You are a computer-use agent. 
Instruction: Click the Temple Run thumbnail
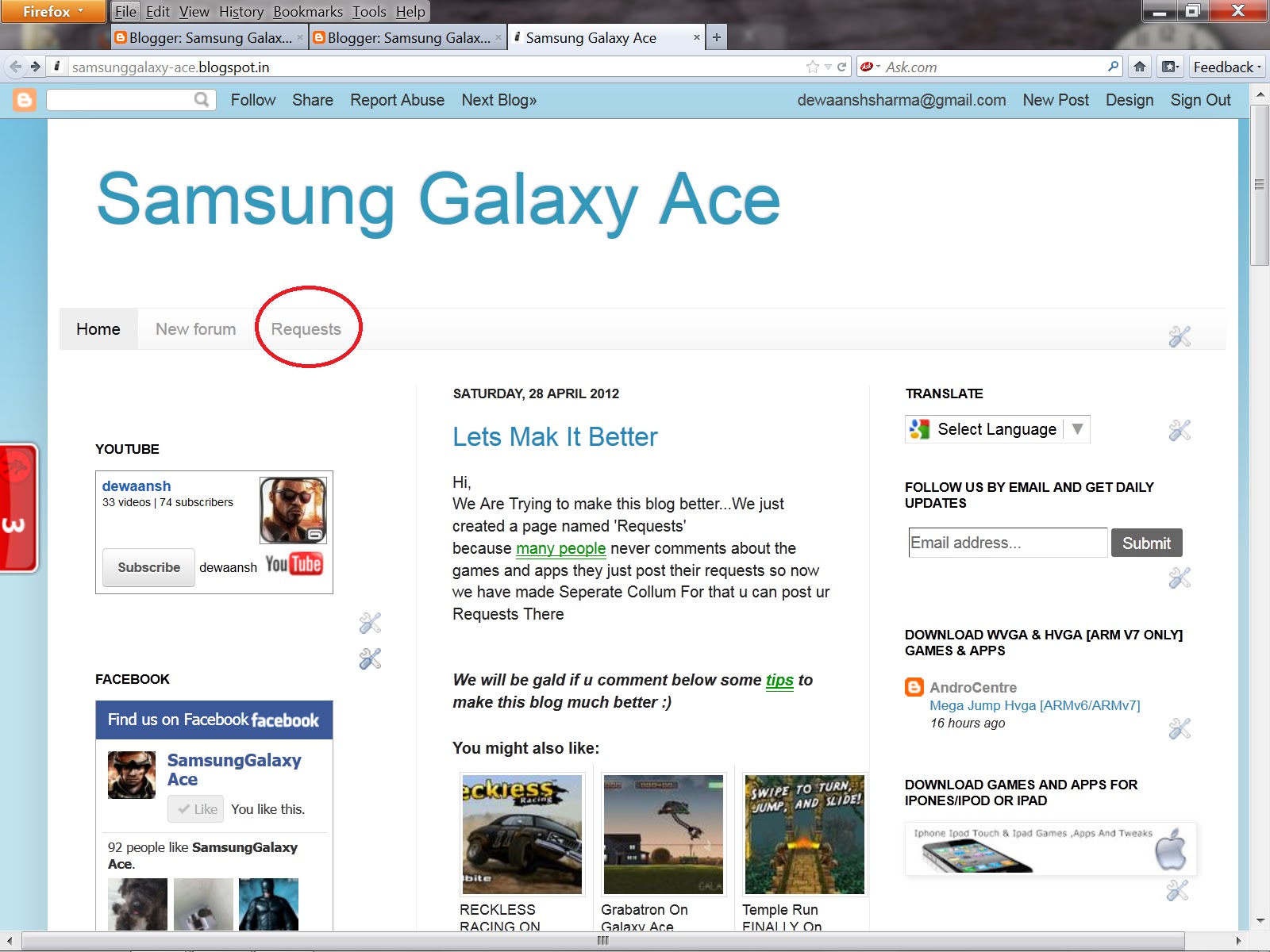pyautogui.click(x=804, y=835)
